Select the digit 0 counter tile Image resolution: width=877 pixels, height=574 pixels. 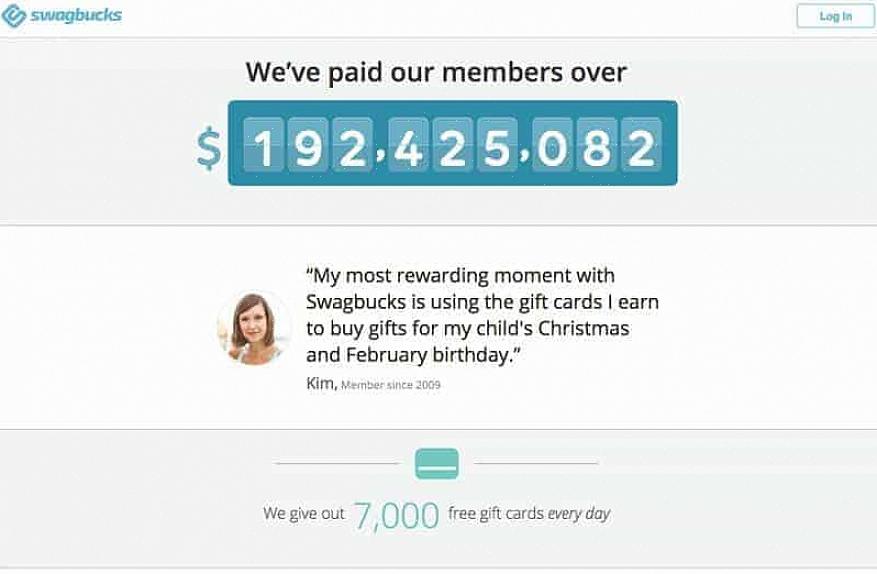point(552,144)
